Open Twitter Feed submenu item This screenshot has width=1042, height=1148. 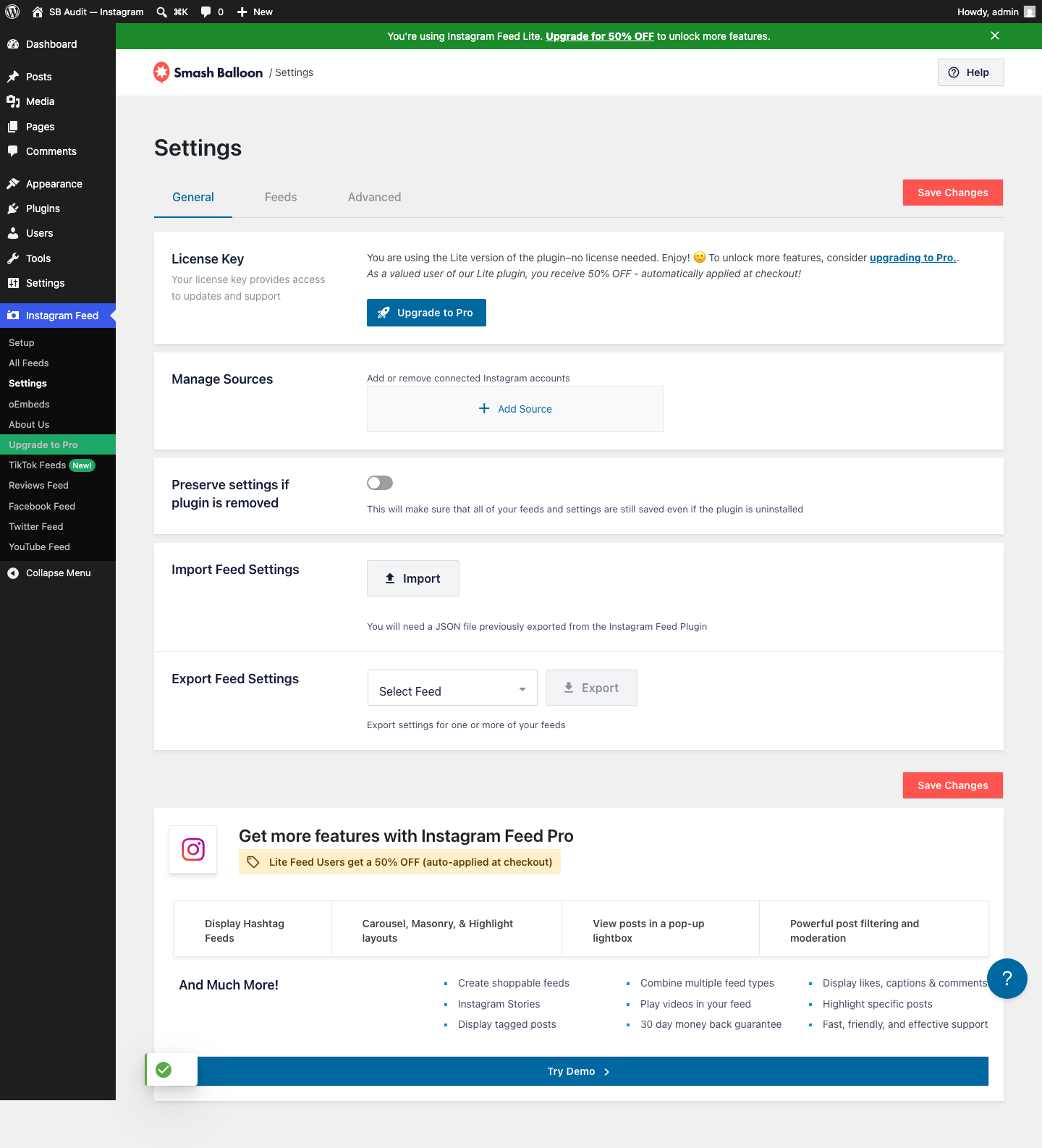(x=36, y=527)
